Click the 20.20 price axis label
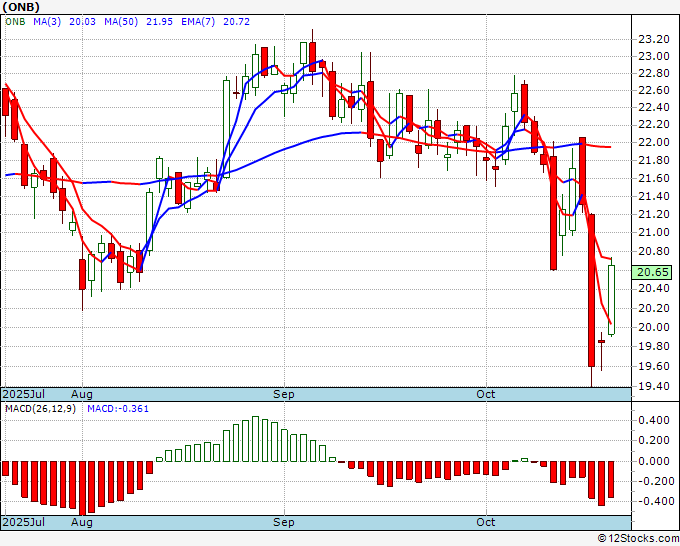Image resolution: width=680 pixels, height=546 pixels. (x=654, y=308)
